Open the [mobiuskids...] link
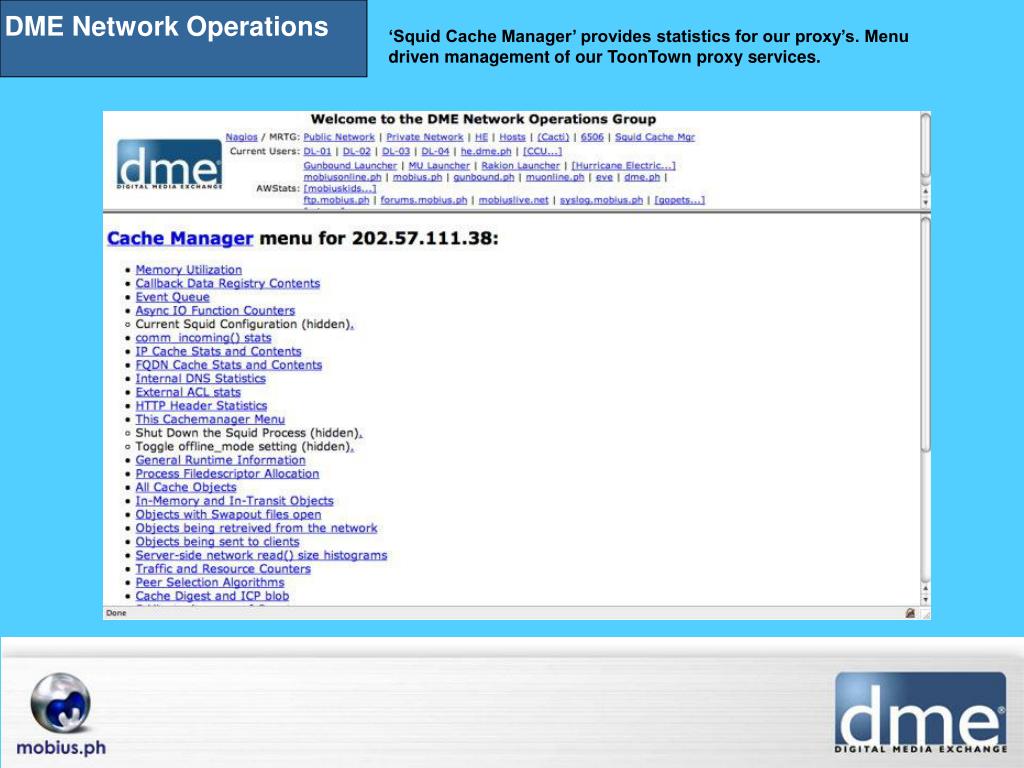 point(340,189)
